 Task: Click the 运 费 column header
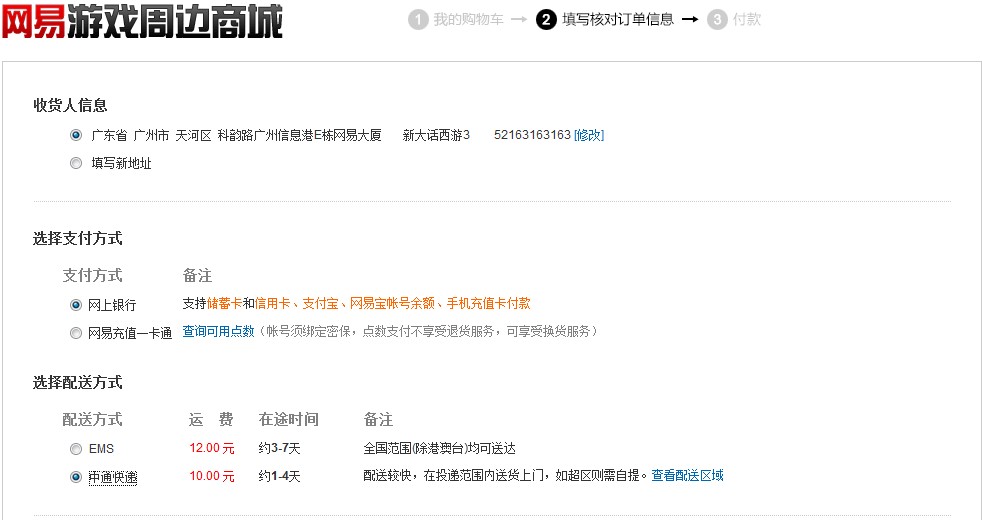pyautogui.click(x=212, y=419)
